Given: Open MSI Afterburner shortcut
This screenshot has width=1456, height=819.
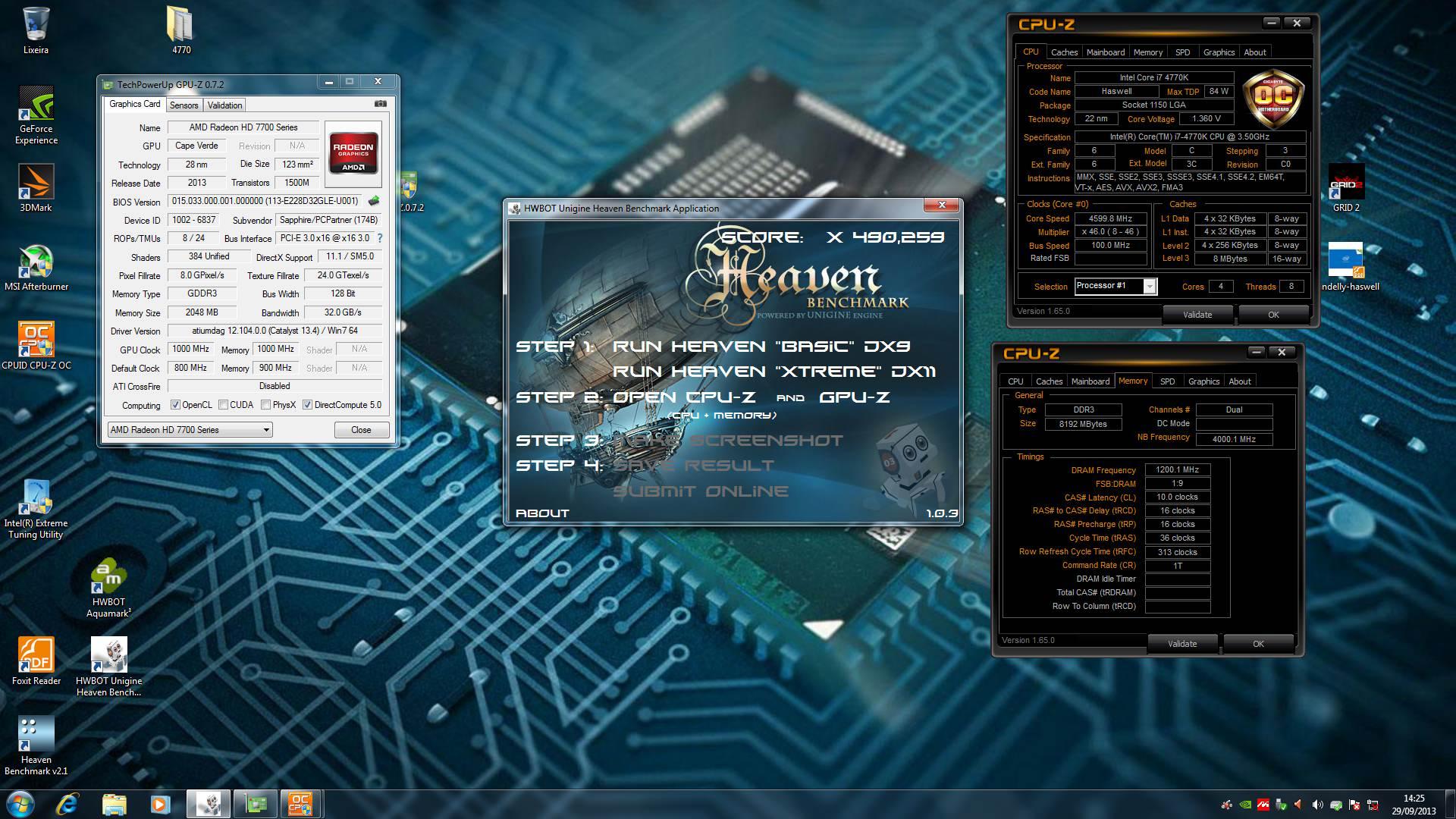Looking at the screenshot, I should [x=36, y=267].
